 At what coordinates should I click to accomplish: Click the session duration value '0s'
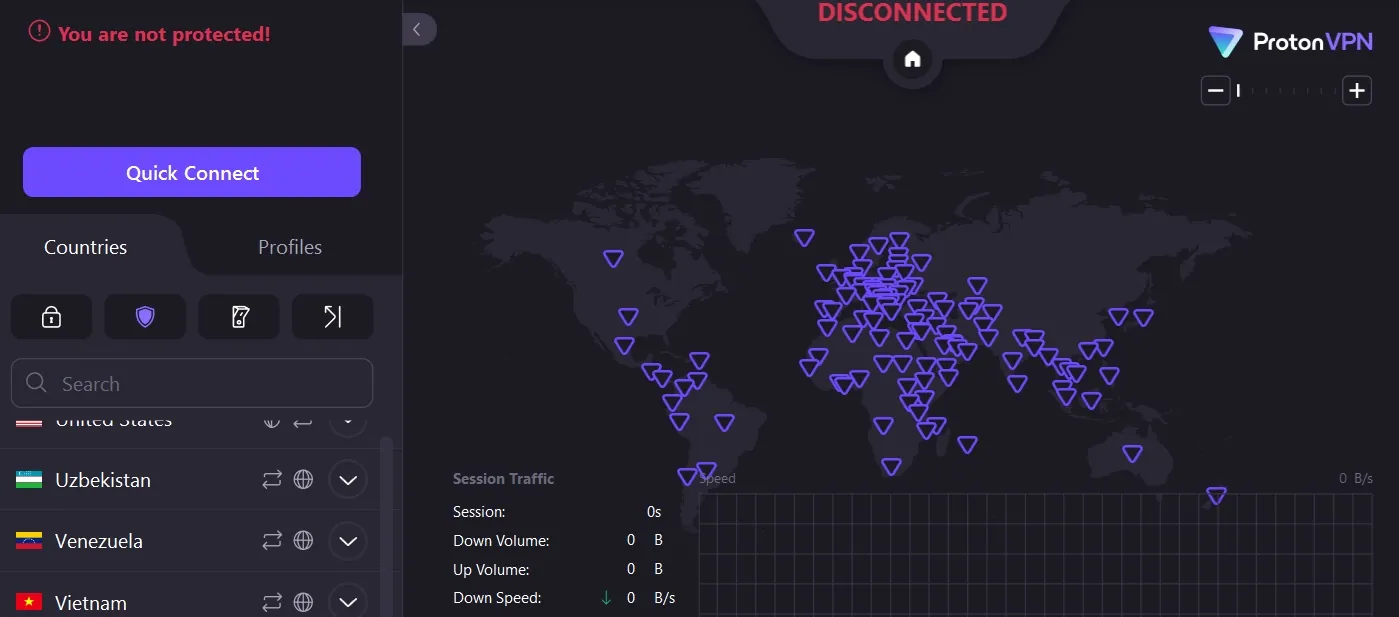[654, 511]
